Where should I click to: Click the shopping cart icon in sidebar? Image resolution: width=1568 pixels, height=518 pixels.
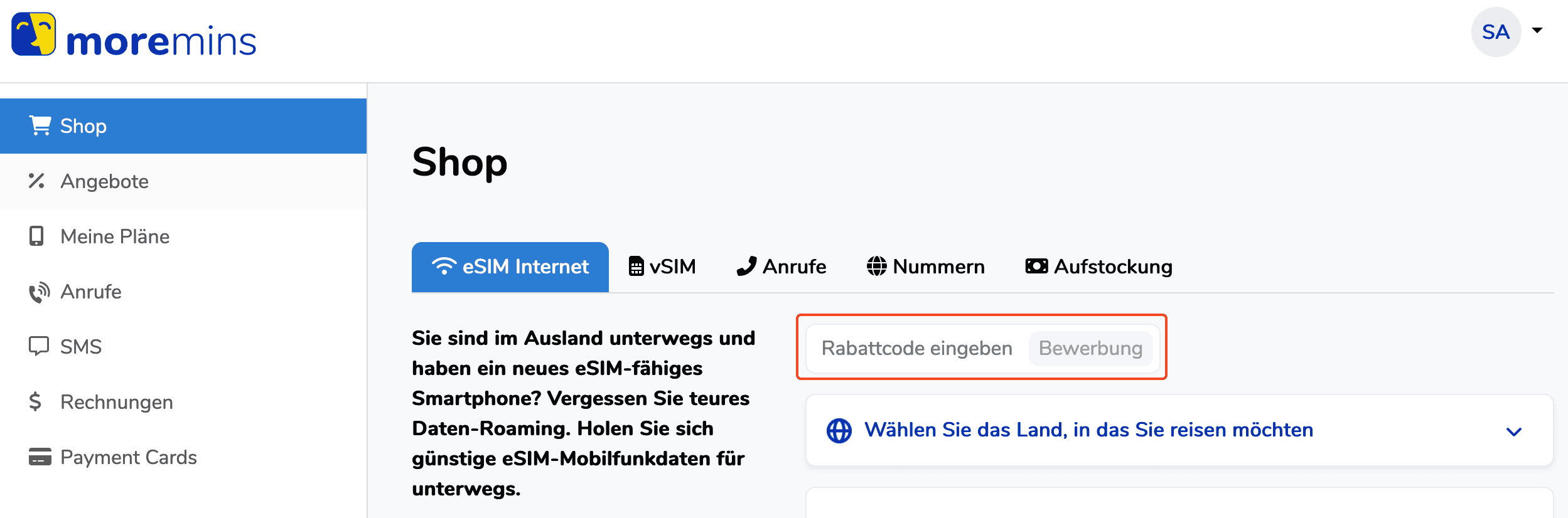tap(40, 125)
